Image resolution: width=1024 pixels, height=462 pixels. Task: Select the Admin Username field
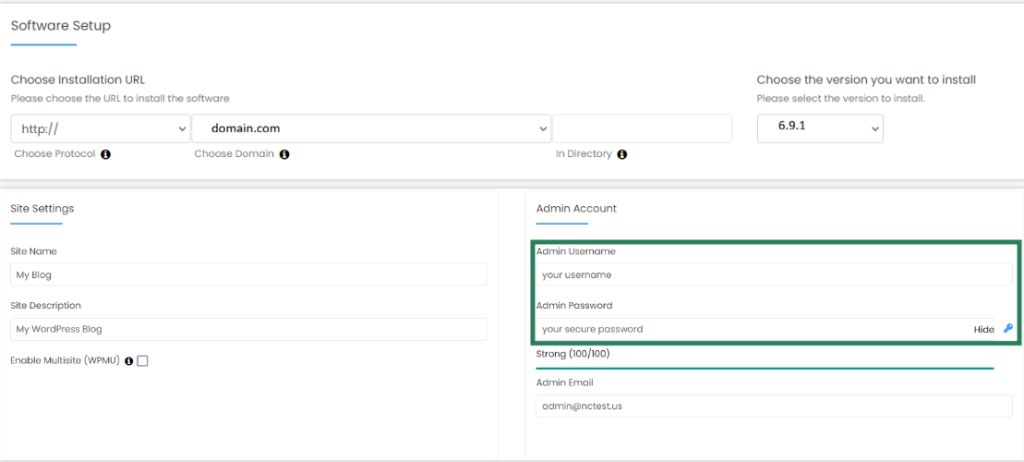[x=773, y=275]
